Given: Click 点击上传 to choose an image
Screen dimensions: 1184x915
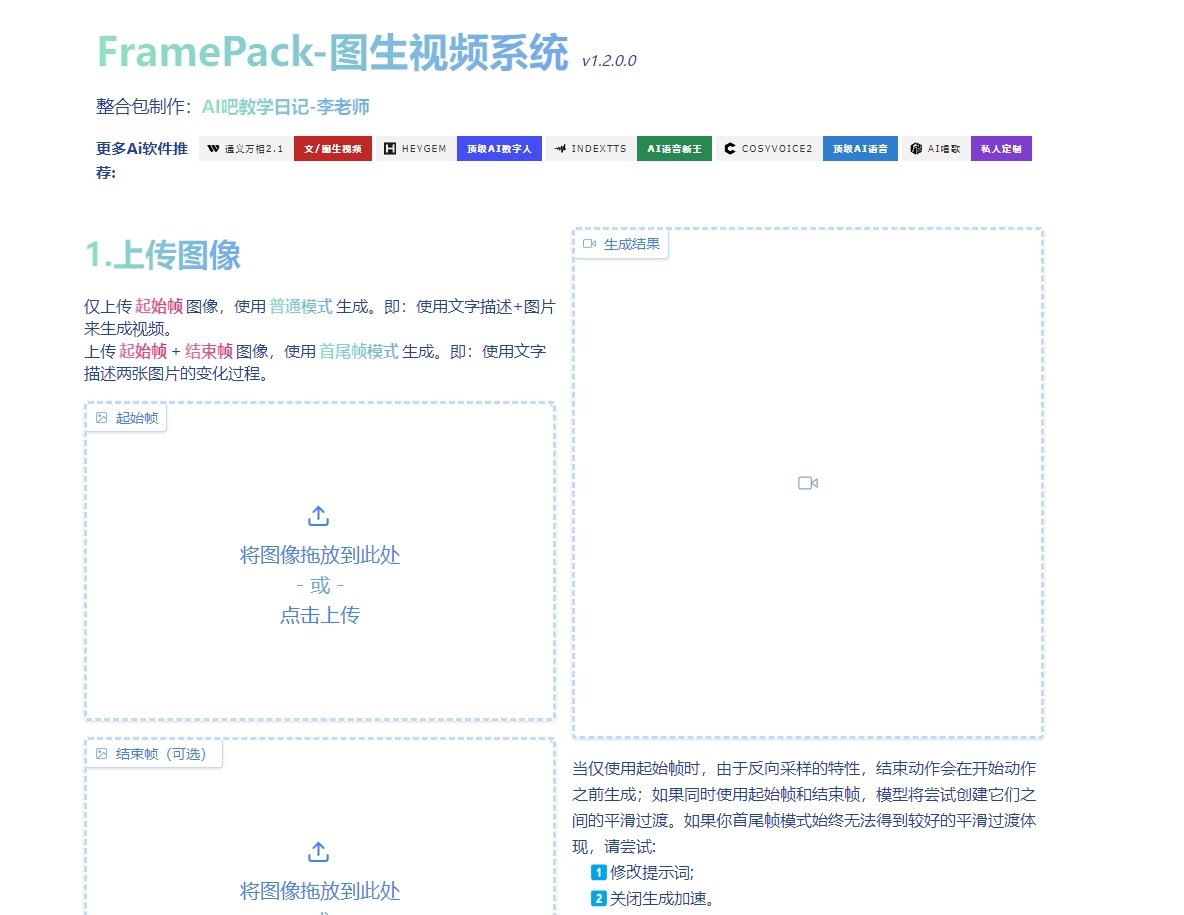Looking at the screenshot, I should point(318,615).
